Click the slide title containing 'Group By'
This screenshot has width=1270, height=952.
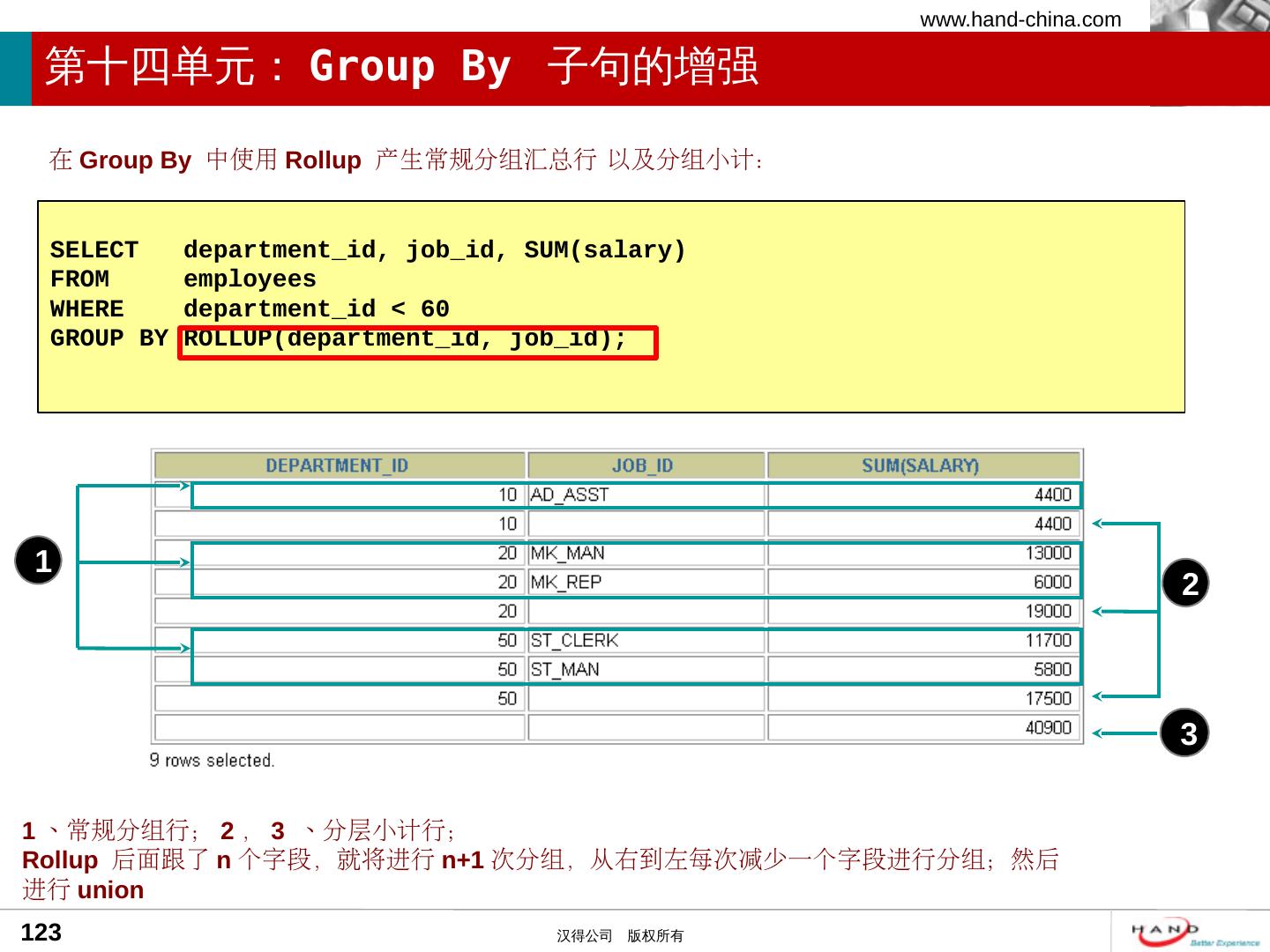pos(401,67)
